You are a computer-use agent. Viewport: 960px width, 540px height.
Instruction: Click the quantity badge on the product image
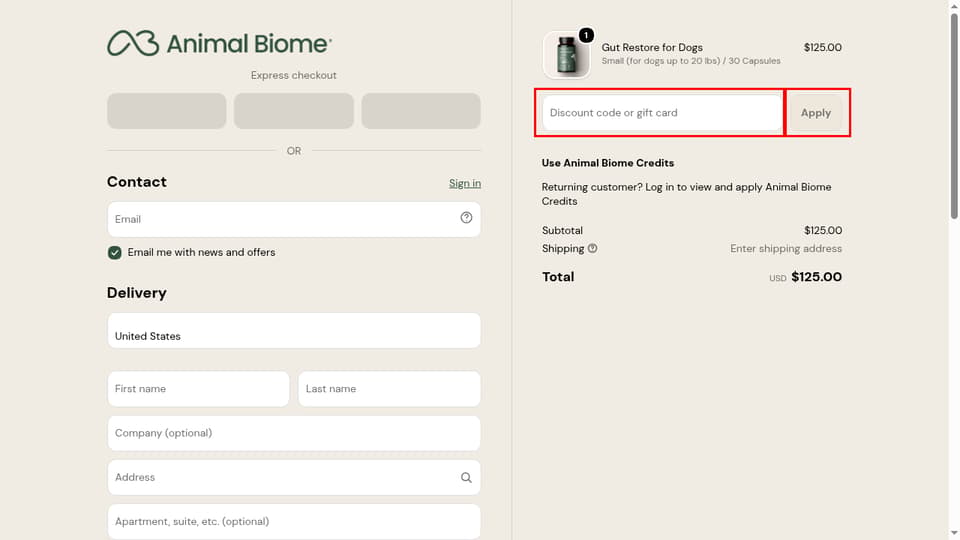586,36
